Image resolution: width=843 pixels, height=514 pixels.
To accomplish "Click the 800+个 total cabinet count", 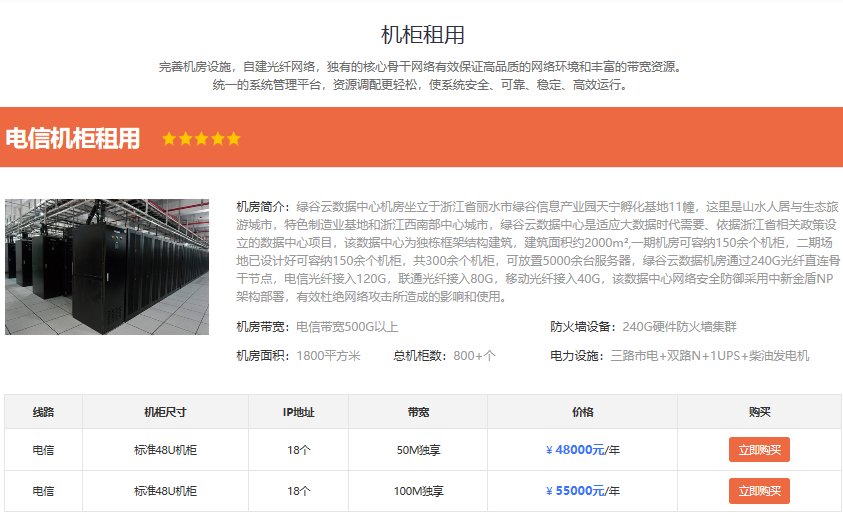I will 474,355.
